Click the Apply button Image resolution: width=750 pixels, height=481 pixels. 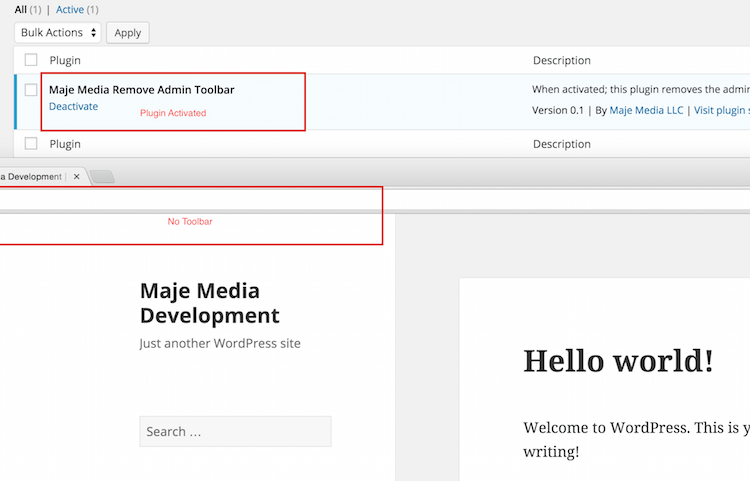128,32
